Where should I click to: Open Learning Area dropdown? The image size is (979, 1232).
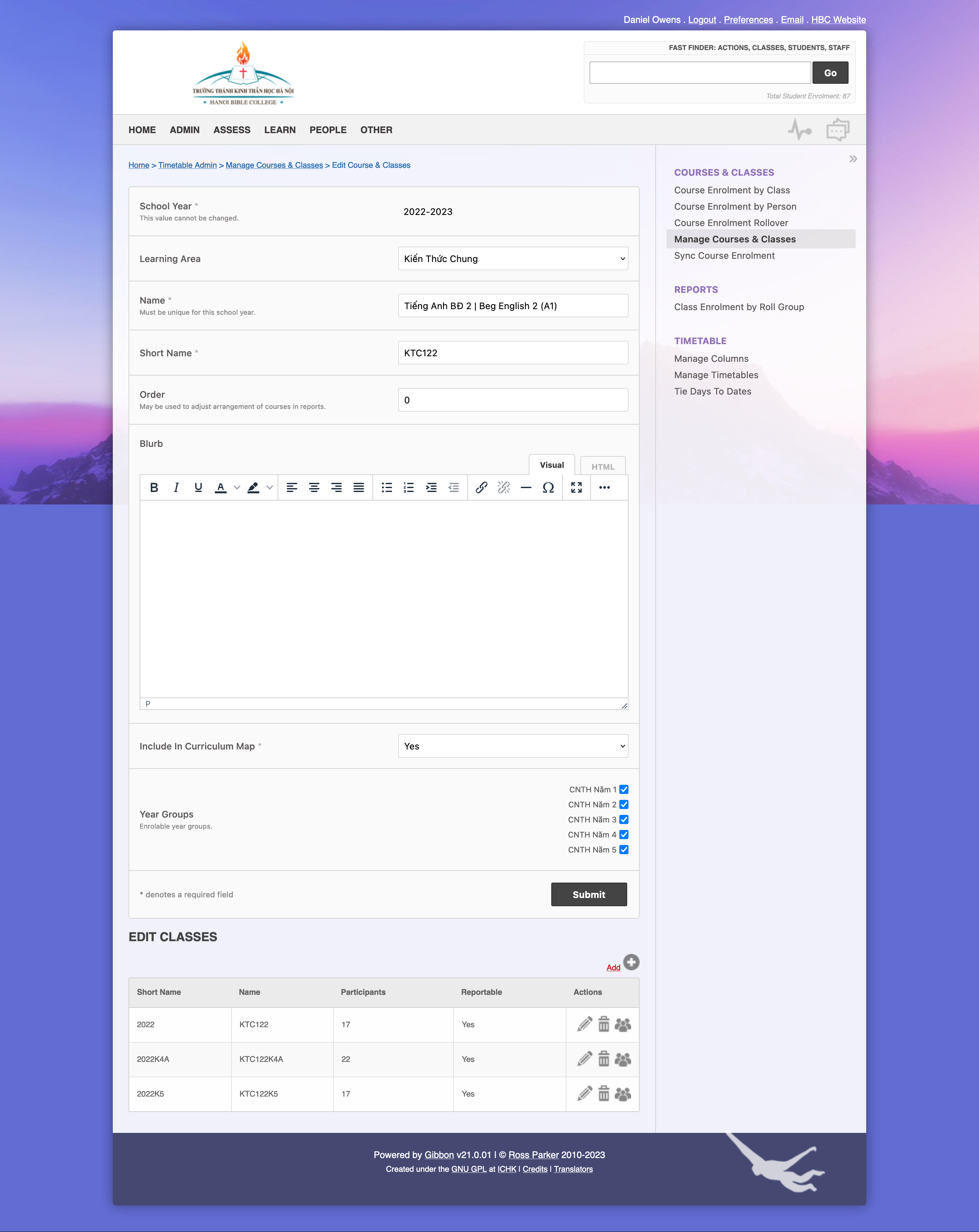tap(513, 259)
